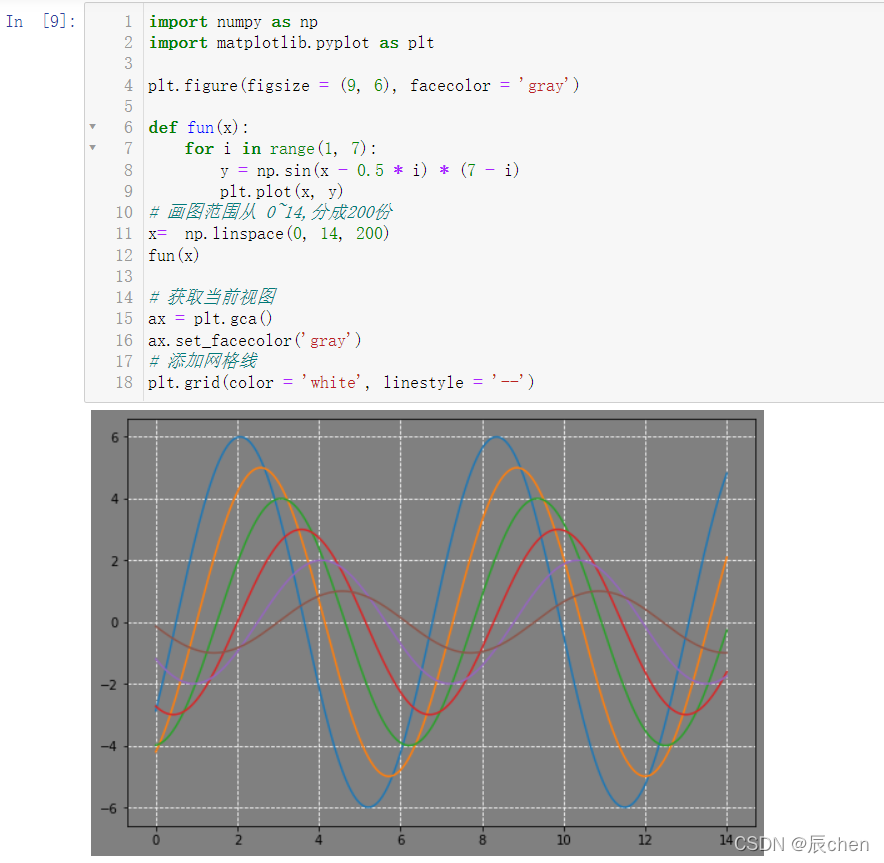Click the np.linspace(0, 14, 200) line
This screenshot has height=863, width=884.
268,233
